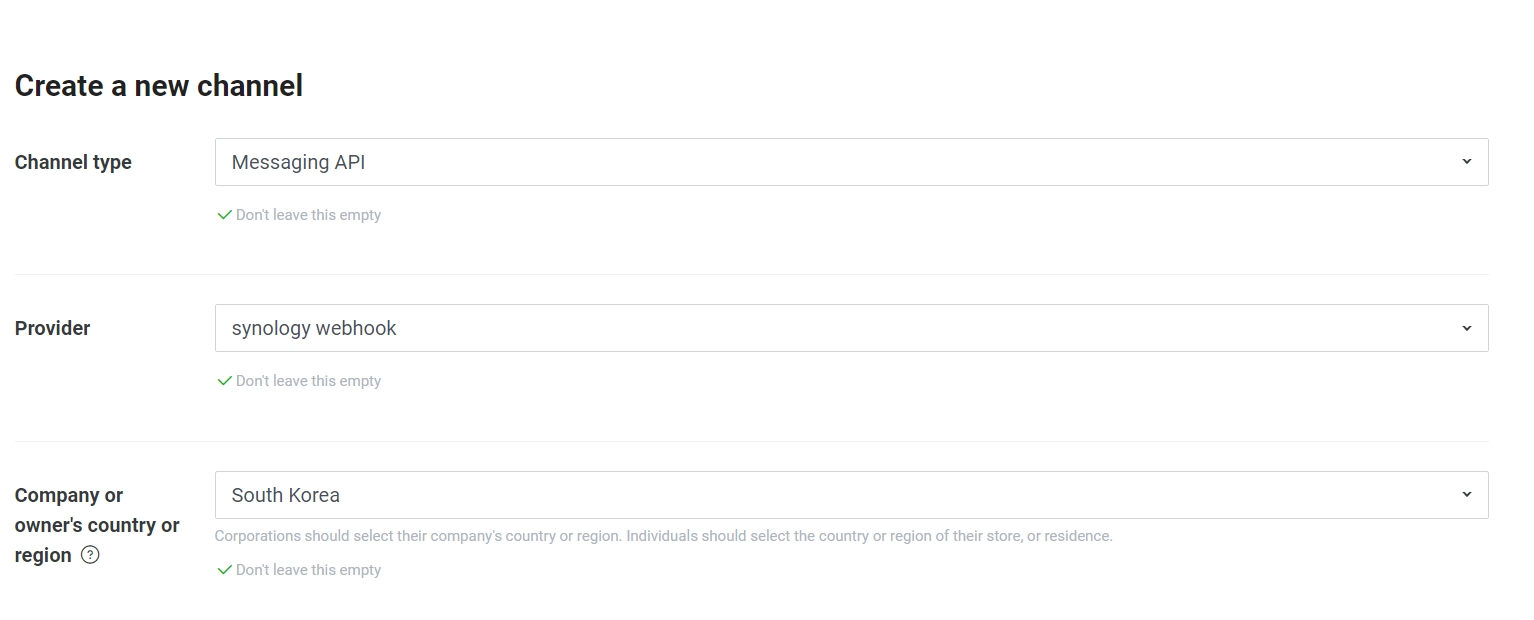Select the Messaging API value text
The height and width of the screenshot is (620, 1534).
coord(298,162)
